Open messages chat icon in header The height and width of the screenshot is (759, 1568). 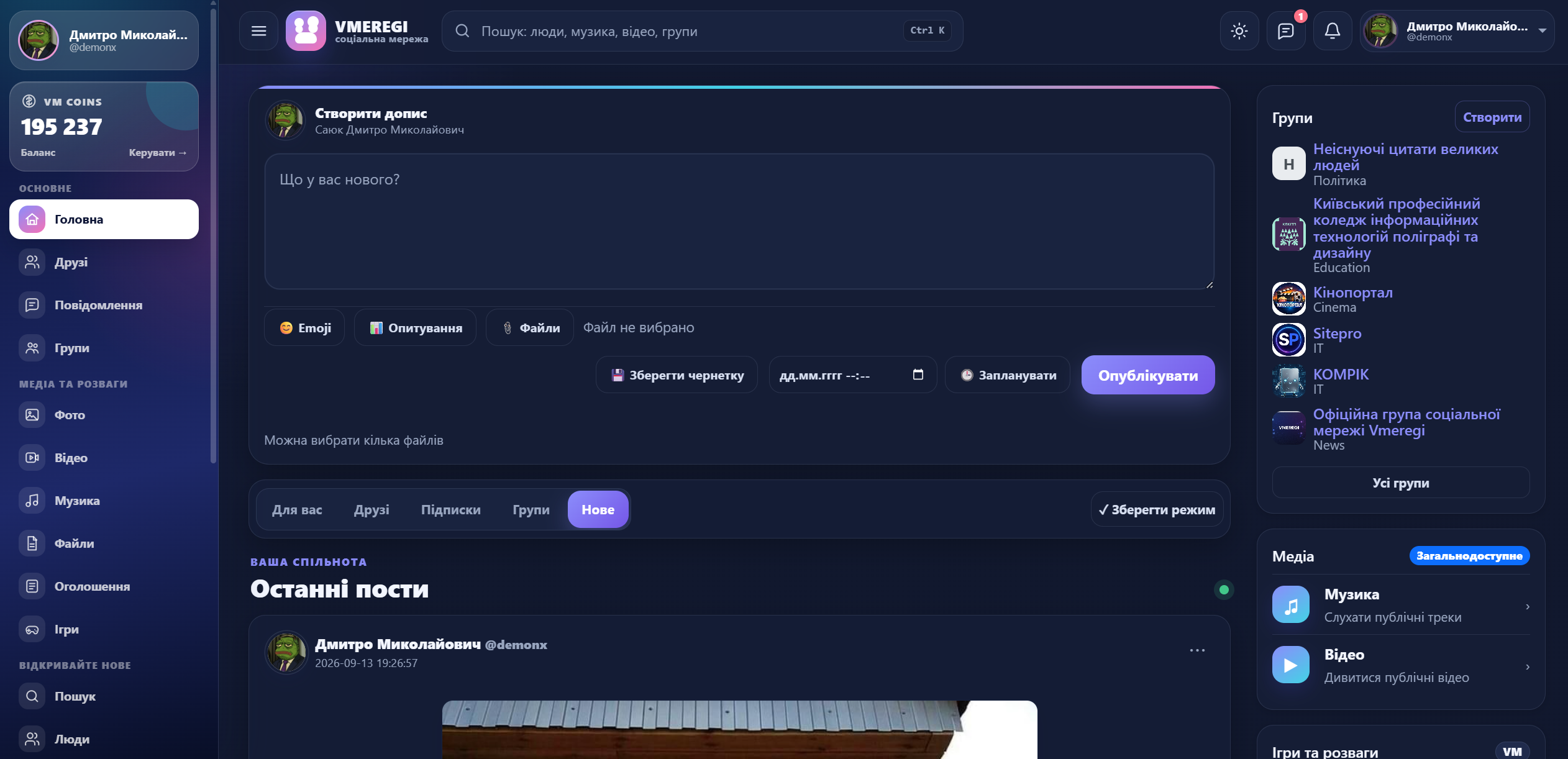point(1285,31)
